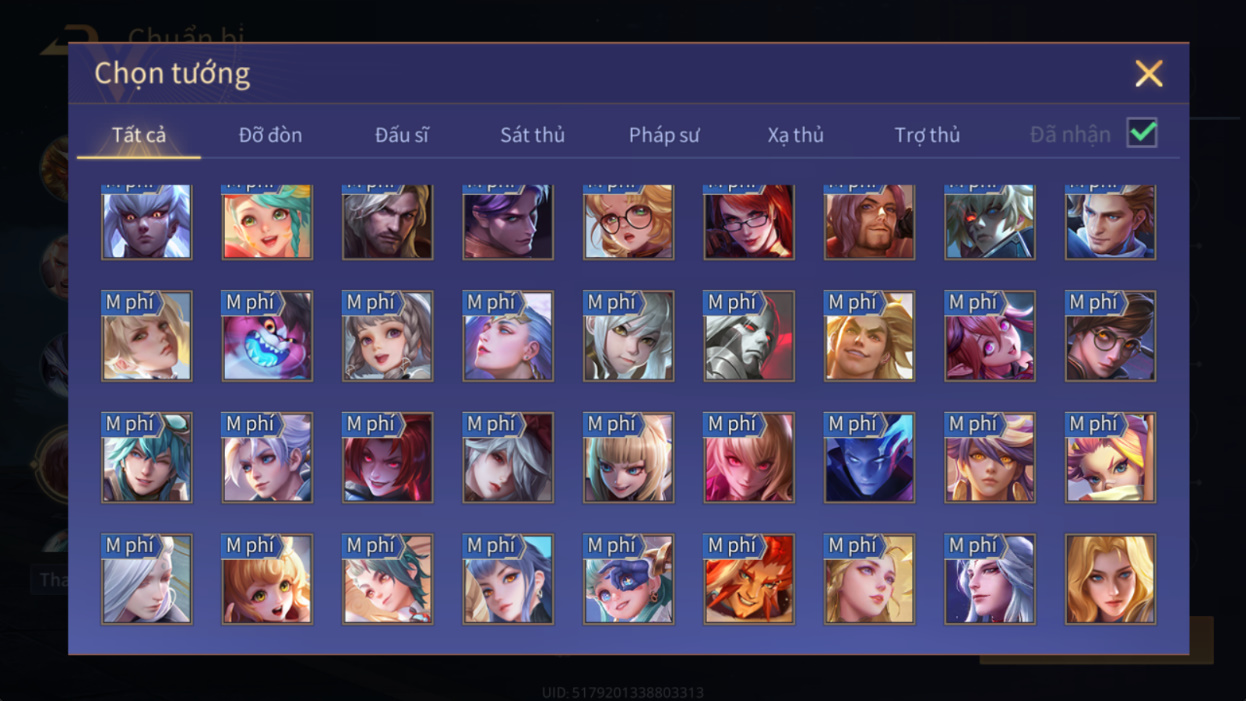The width and height of the screenshot is (1246, 701).
Task: Select the hero wearing a blue eye mask
Action: 628,580
